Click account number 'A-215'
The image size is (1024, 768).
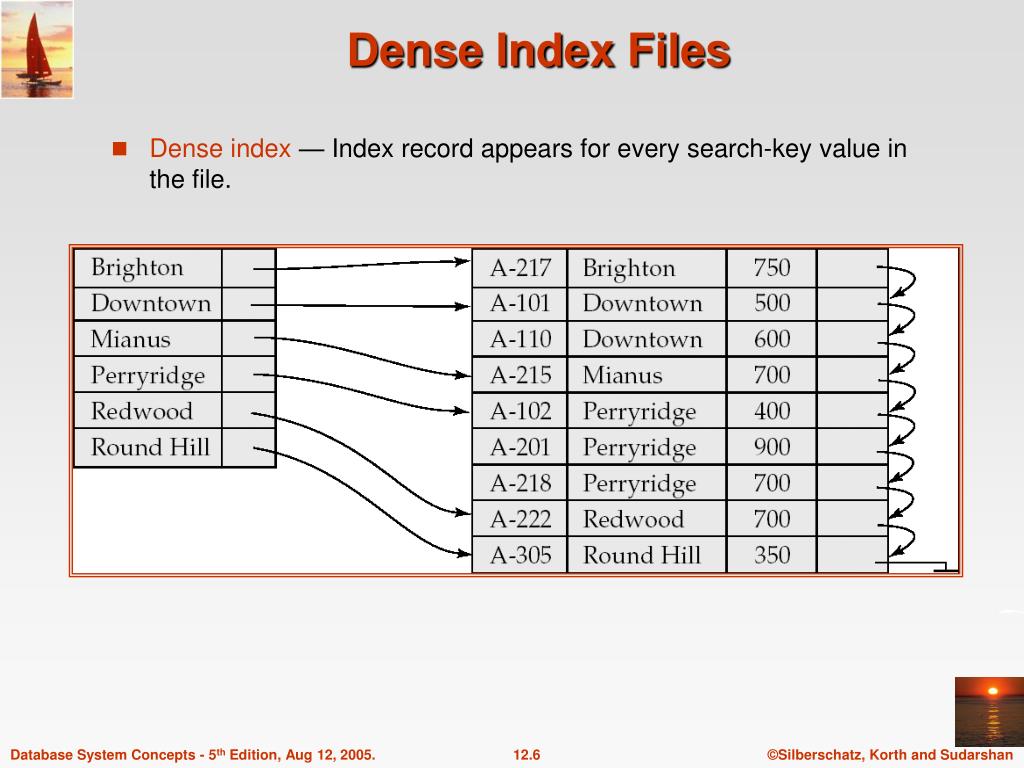(x=520, y=376)
